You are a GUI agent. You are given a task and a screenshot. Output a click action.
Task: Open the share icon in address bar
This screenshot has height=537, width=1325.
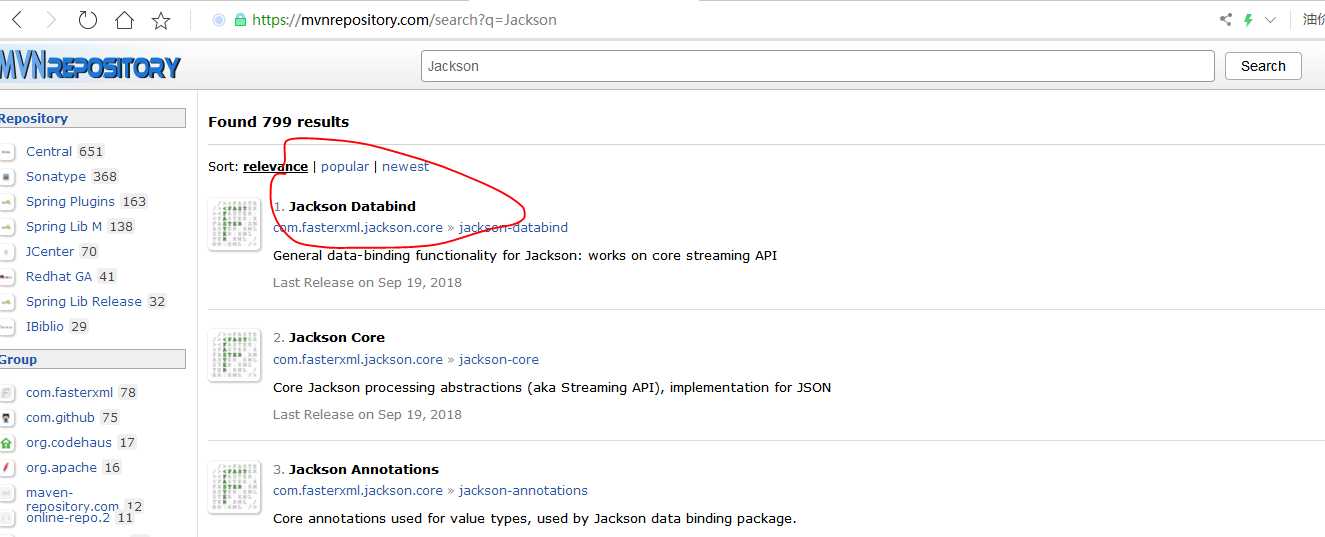click(1226, 19)
